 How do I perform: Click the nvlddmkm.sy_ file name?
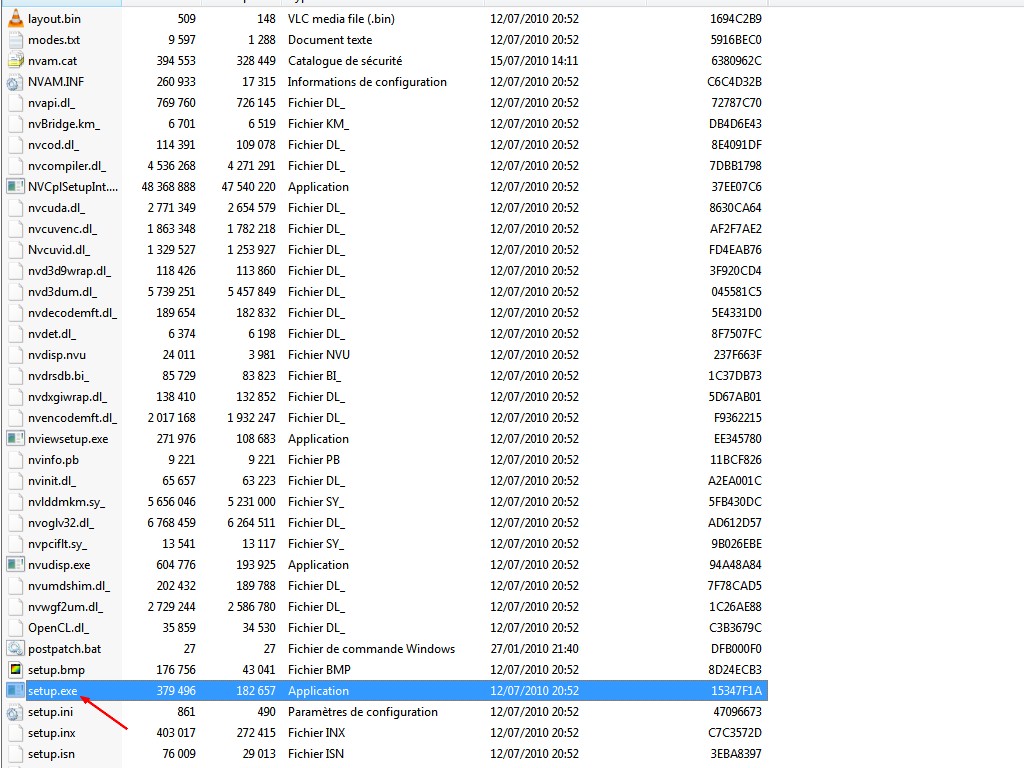pyautogui.click(x=66, y=502)
